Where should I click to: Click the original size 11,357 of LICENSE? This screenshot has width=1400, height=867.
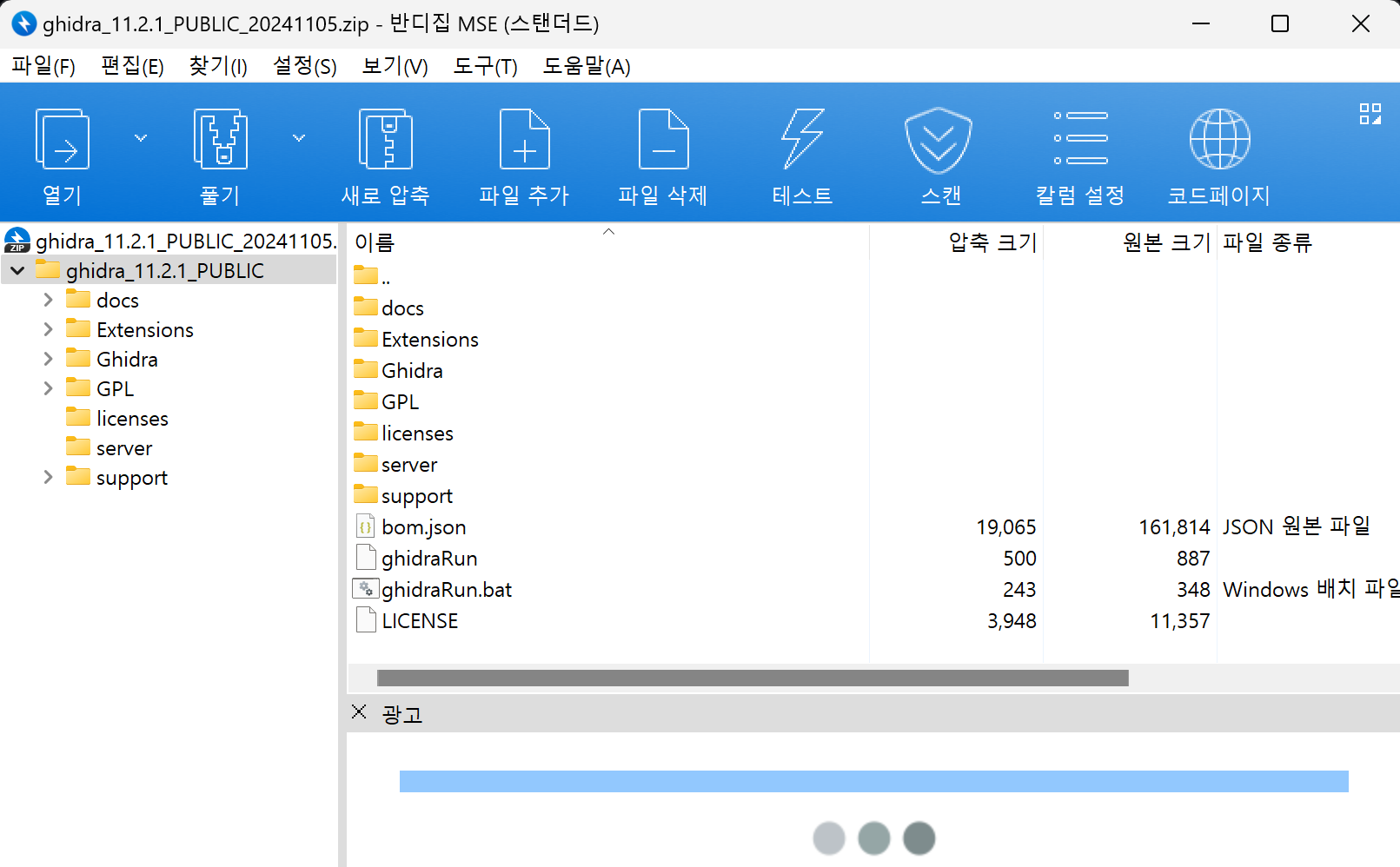[x=1180, y=621]
